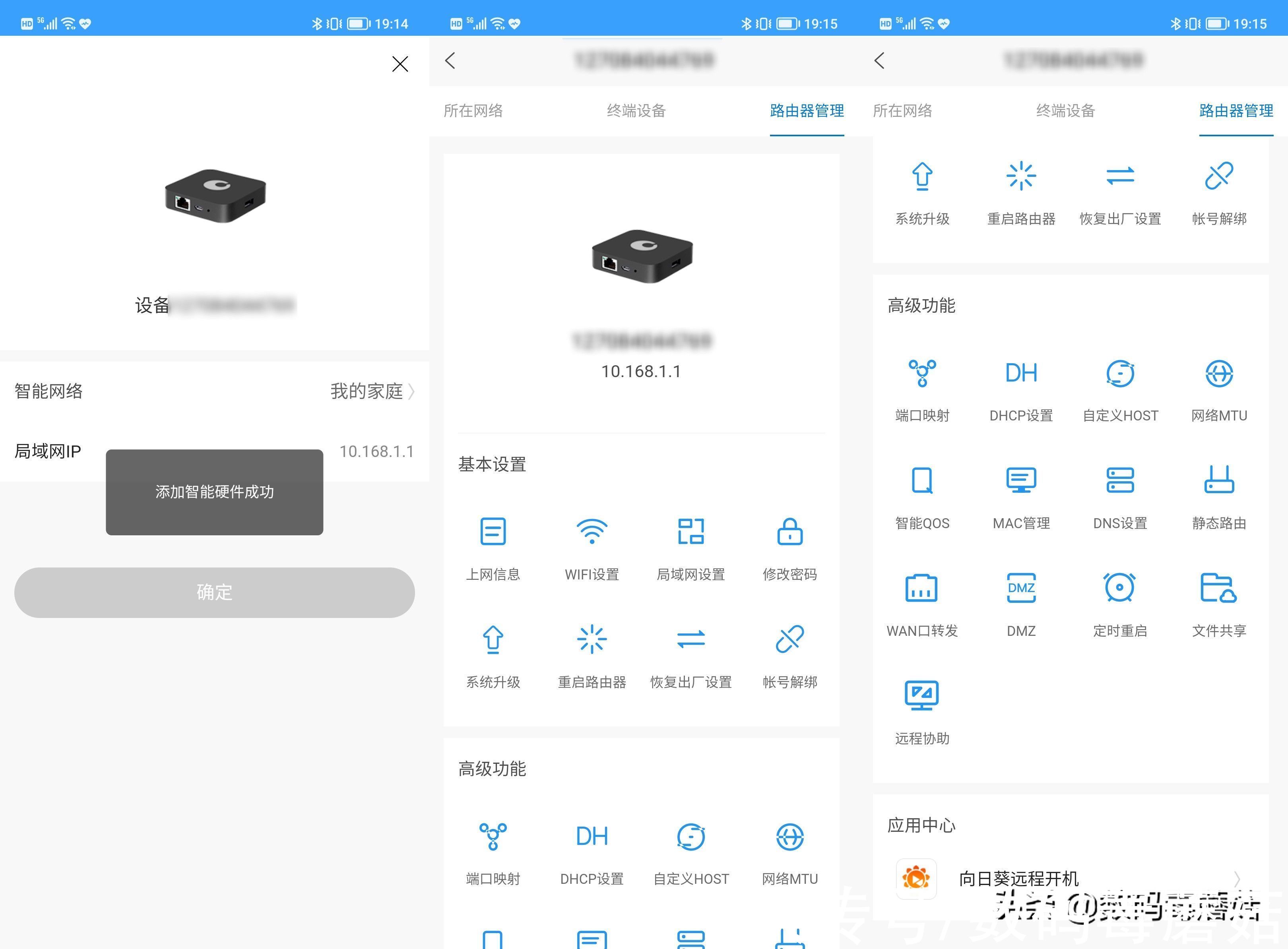This screenshot has width=1288, height=949.
Task: Tap the 向日葵远程开机 app icon
Action: [x=916, y=878]
